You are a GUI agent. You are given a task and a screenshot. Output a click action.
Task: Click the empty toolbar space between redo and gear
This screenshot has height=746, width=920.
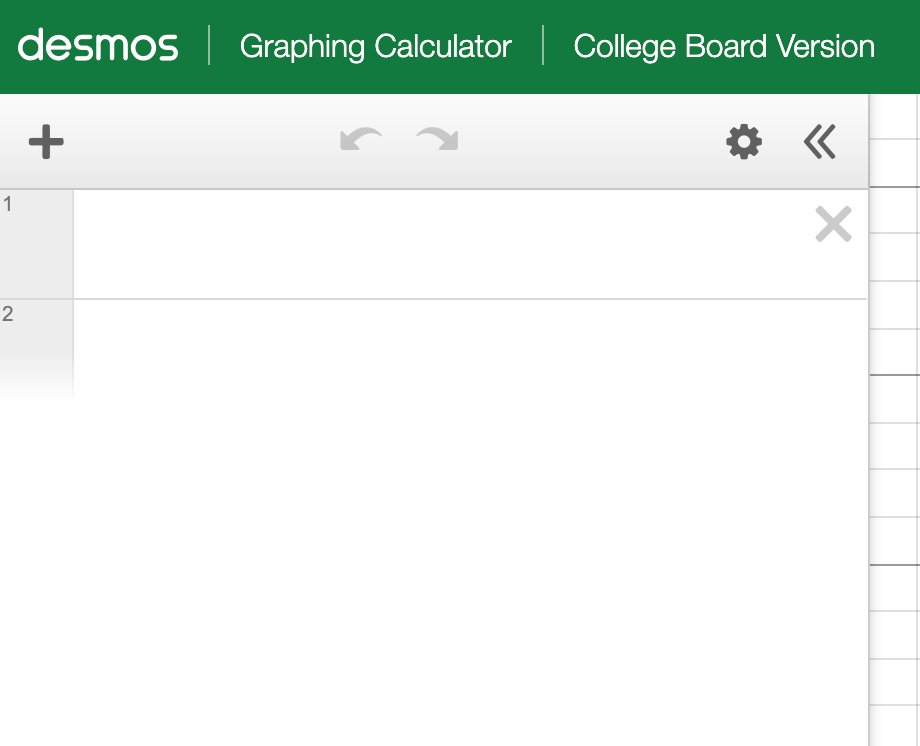590,142
